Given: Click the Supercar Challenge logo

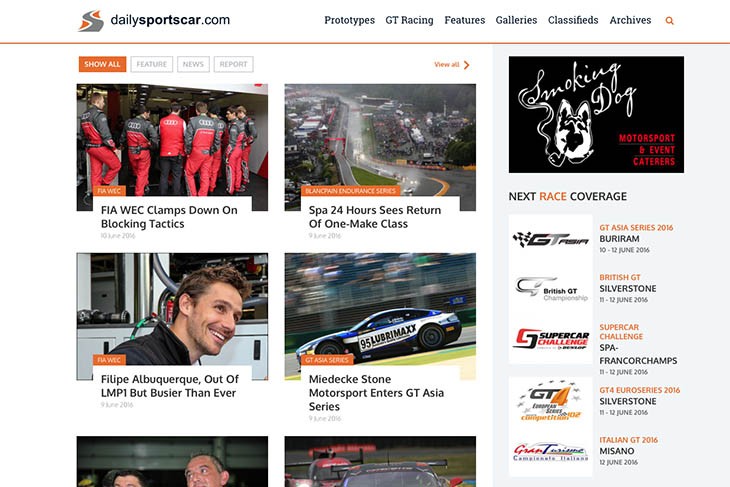Looking at the screenshot, I should point(550,339).
